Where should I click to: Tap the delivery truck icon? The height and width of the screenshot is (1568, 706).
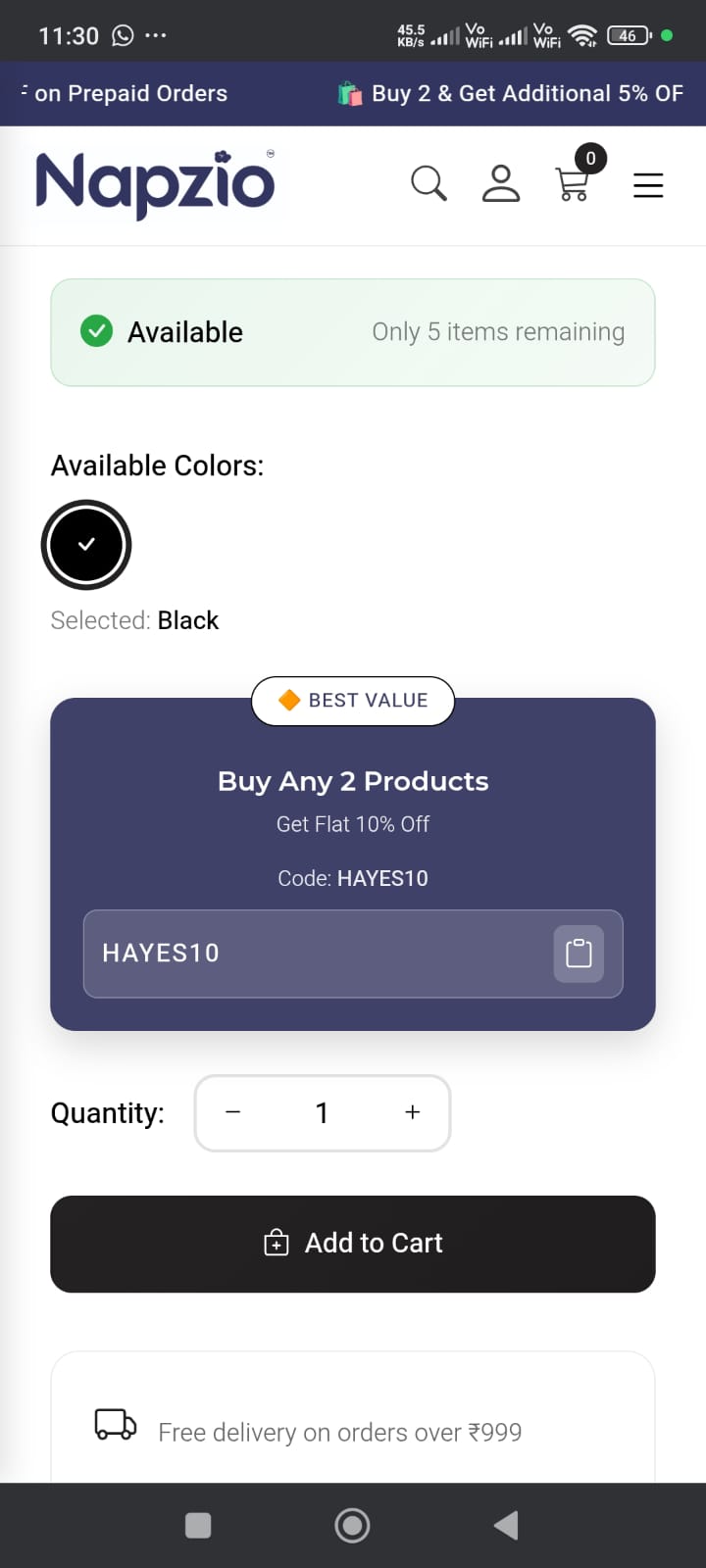(x=115, y=1424)
